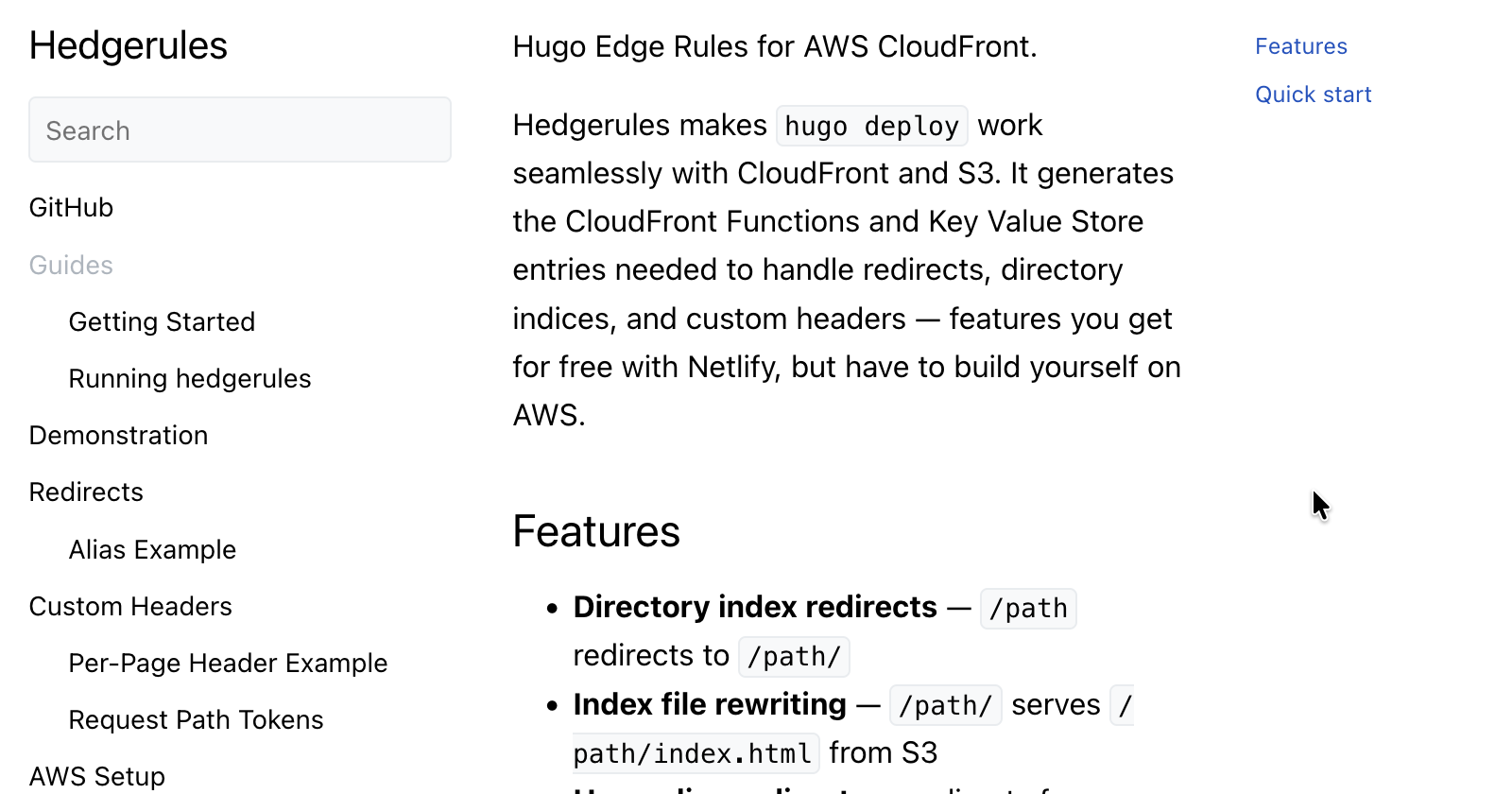Navigate to the AWS Setup section
This screenshot has height=794, width=1512.
[x=96, y=776]
